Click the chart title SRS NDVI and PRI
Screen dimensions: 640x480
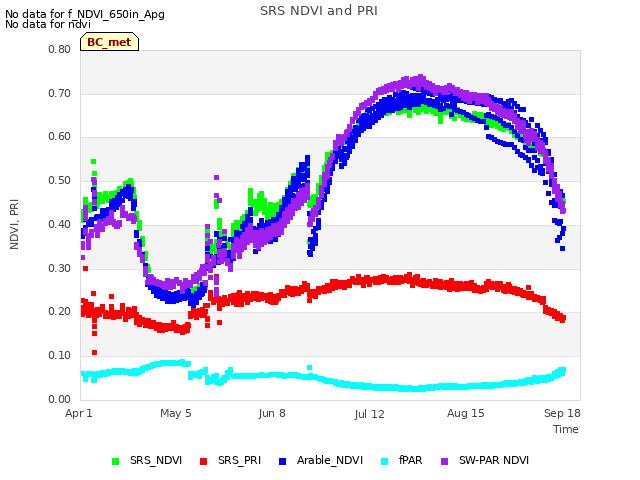(319, 11)
